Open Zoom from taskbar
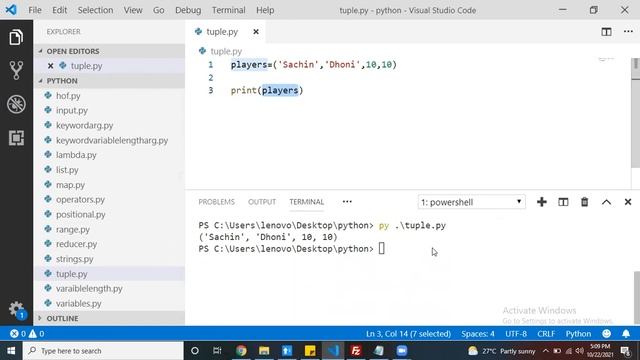 point(402,351)
